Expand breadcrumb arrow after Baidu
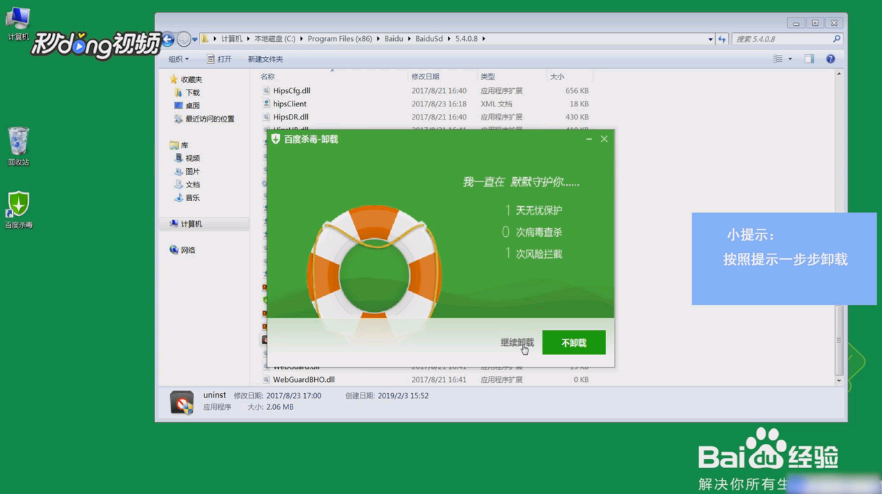The width and height of the screenshot is (882, 494). click(409, 39)
